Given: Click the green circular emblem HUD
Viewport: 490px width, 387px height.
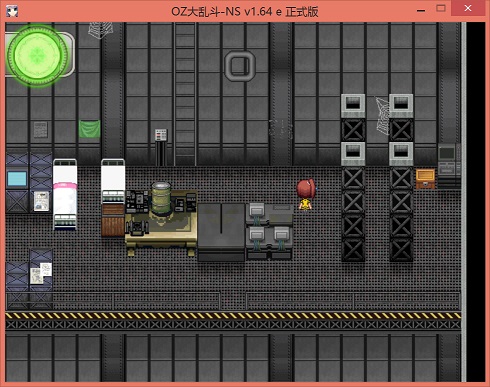Looking at the screenshot, I should (37, 55).
